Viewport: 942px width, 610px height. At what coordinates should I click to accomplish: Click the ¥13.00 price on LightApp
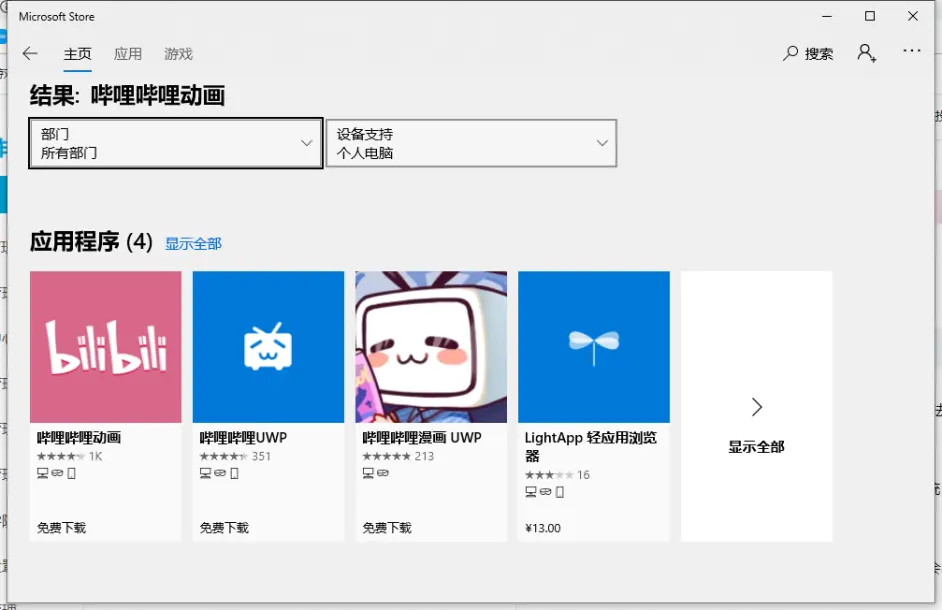pyautogui.click(x=543, y=528)
